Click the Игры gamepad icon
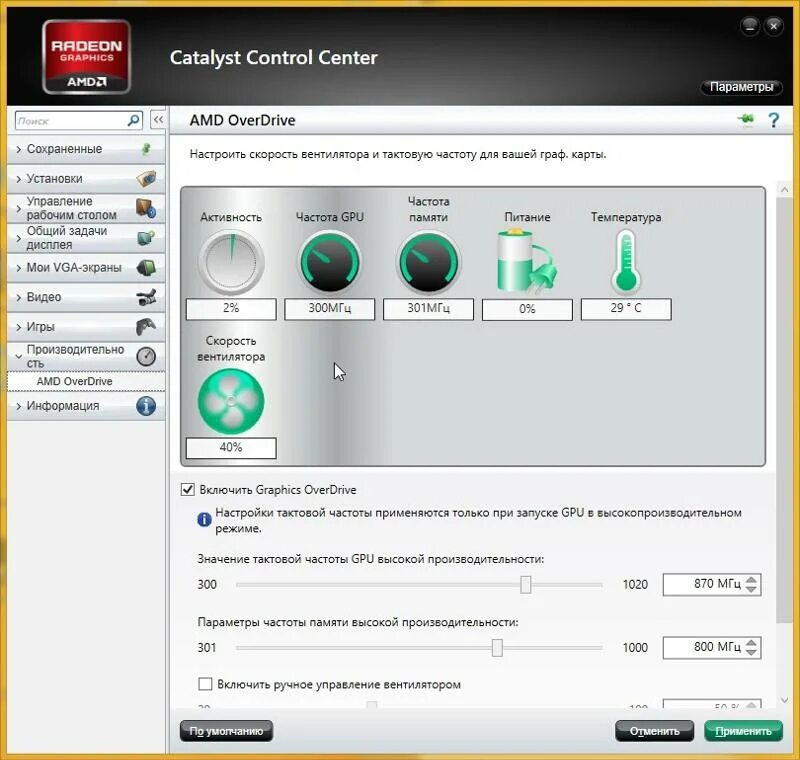This screenshot has width=800, height=760. tap(146, 326)
